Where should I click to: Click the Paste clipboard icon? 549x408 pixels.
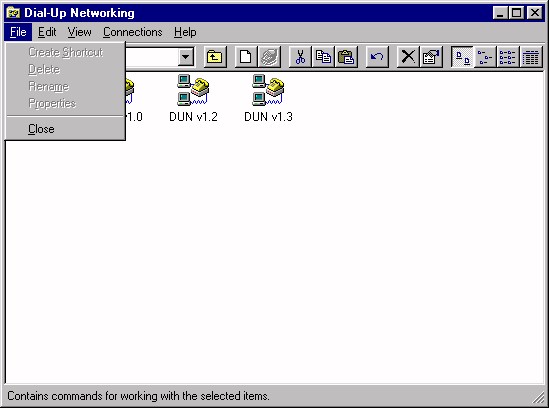346,57
